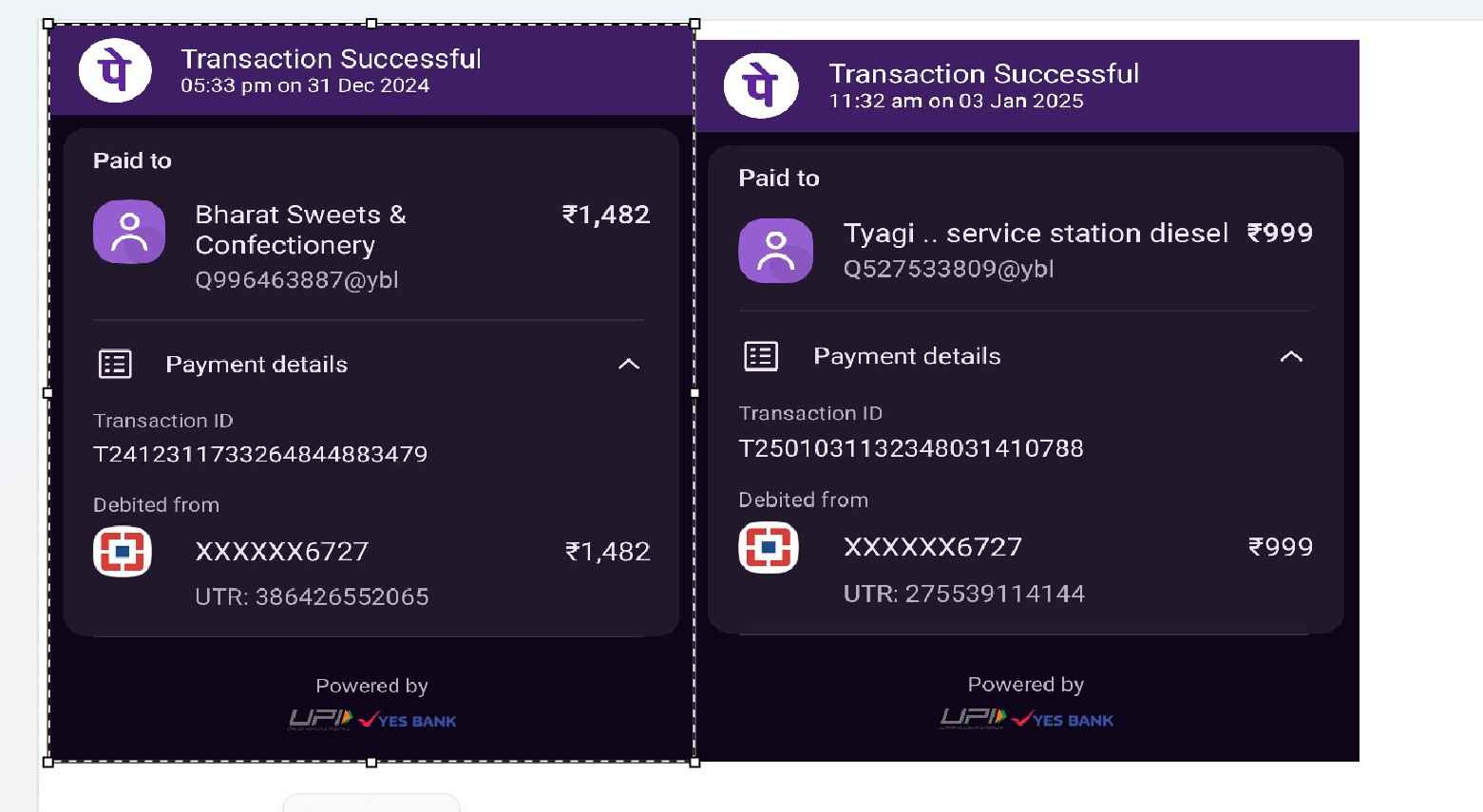Select the Bharat Sweets payee avatar icon
The height and width of the screenshot is (812, 1483).
coord(129,232)
